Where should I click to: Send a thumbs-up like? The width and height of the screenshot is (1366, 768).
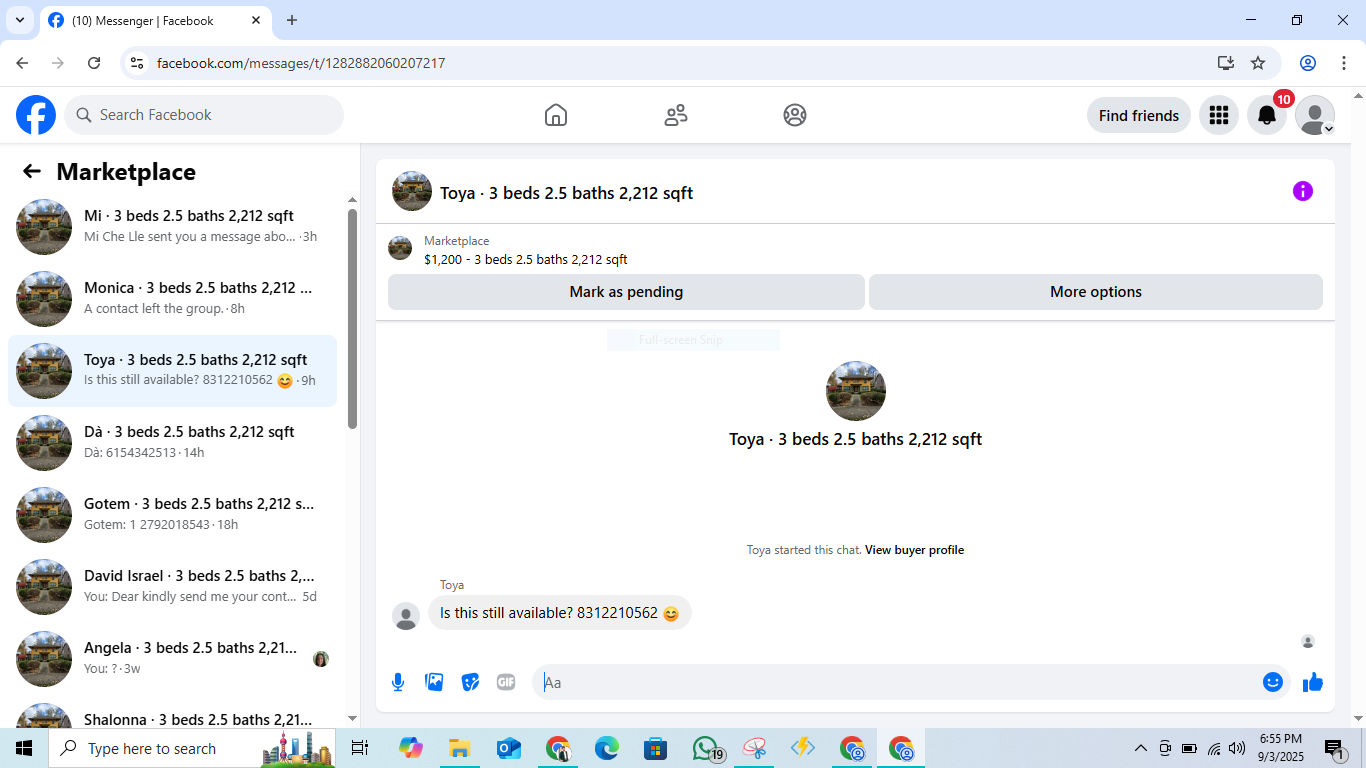tap(1313, 682)
